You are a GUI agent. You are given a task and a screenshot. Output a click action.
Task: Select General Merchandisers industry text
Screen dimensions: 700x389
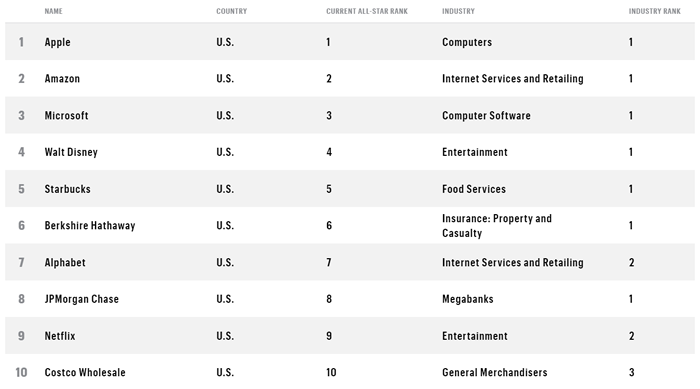coord(495,372)
